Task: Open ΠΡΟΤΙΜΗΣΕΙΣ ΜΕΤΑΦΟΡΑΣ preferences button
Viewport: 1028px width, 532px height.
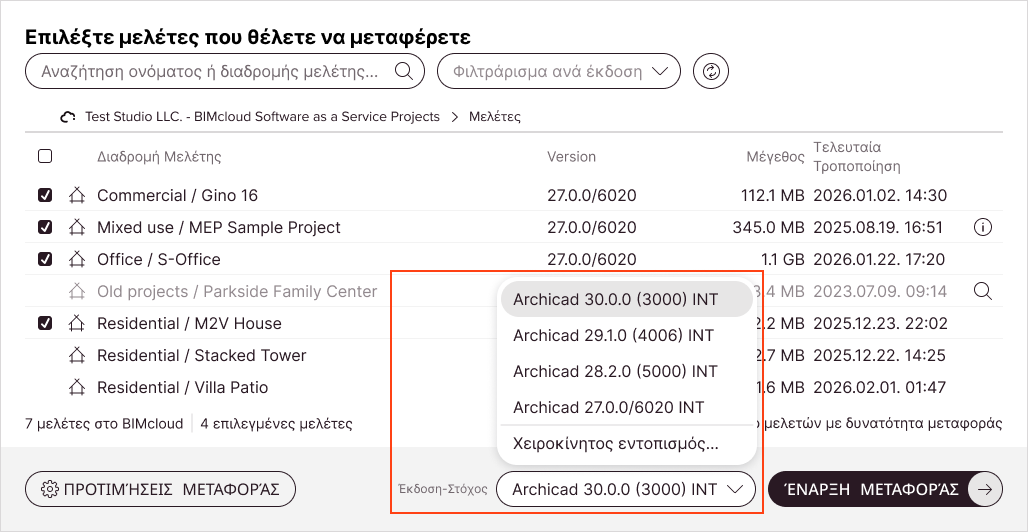Action: click(x=161, y=489)
